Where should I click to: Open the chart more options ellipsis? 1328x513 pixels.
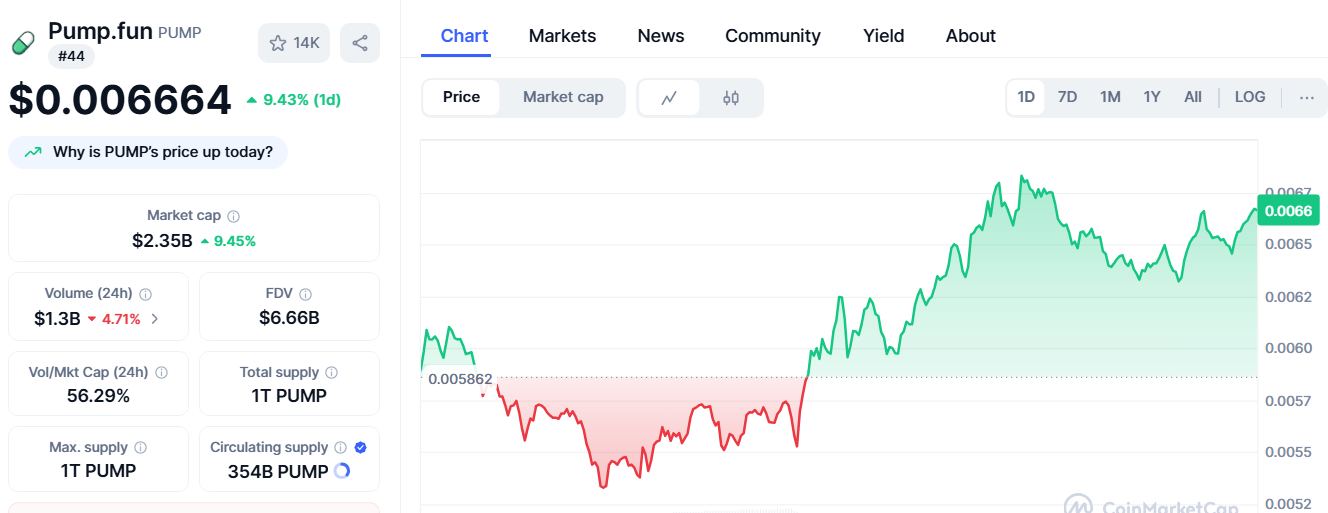pos(1307,97)
